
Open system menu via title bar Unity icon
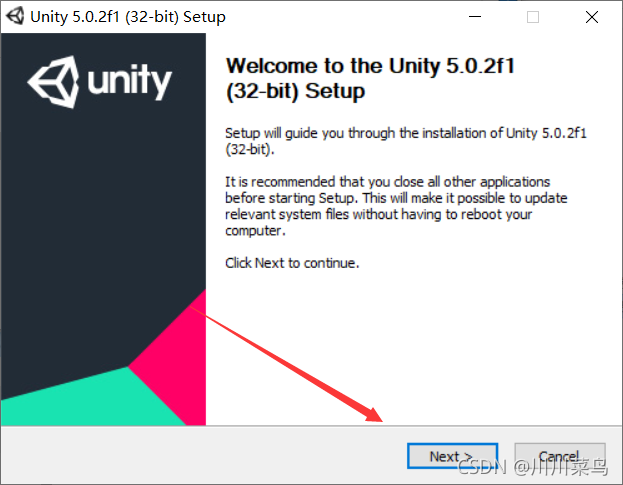(x=15, y=16)
